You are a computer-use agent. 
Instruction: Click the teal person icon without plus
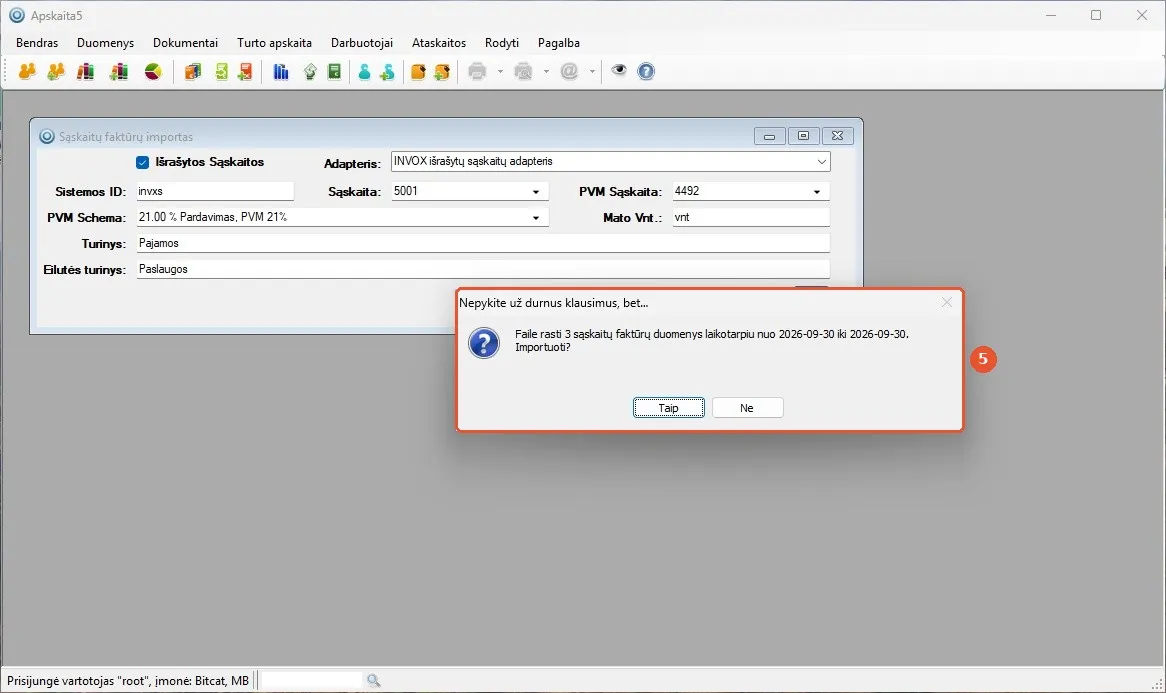click(364, 71)
